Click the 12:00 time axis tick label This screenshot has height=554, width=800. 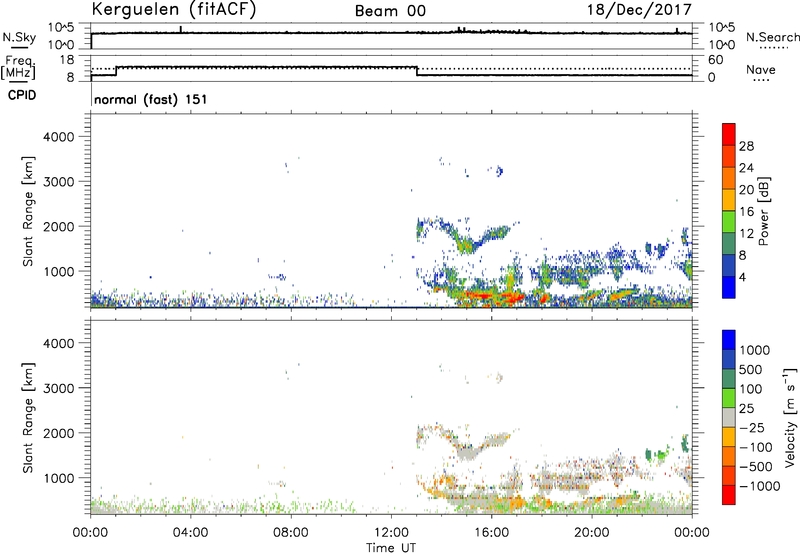391,533
